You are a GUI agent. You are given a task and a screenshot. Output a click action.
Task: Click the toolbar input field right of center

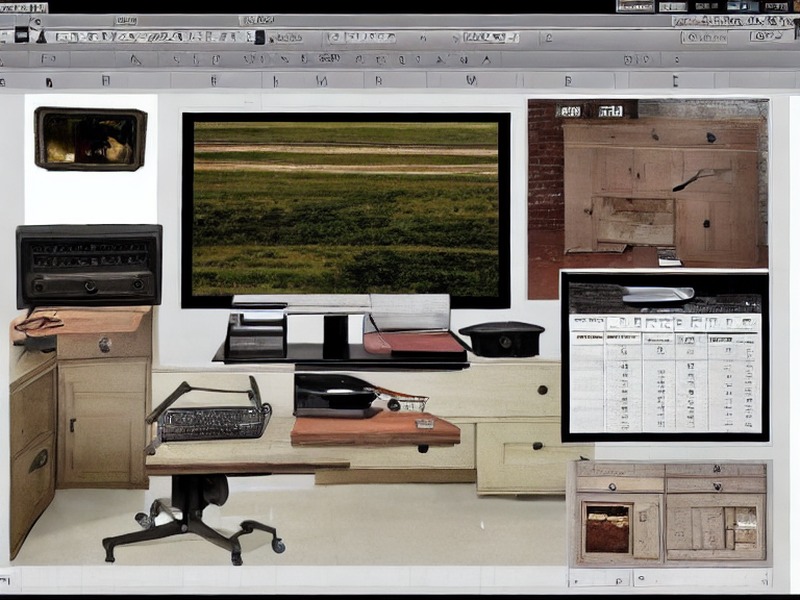pos(491,37)
